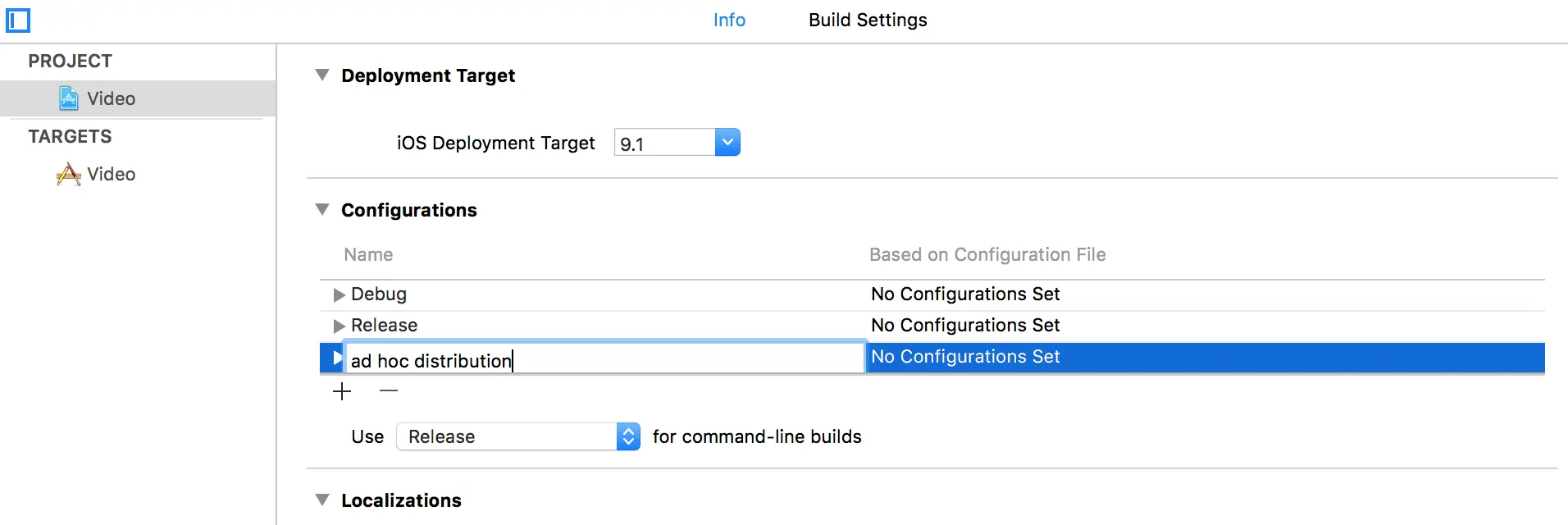Collapse the Localizations section
Image resolution: width=1568 pixels, height=525 pixels.
pyautogui.click(x=322, y=500)
